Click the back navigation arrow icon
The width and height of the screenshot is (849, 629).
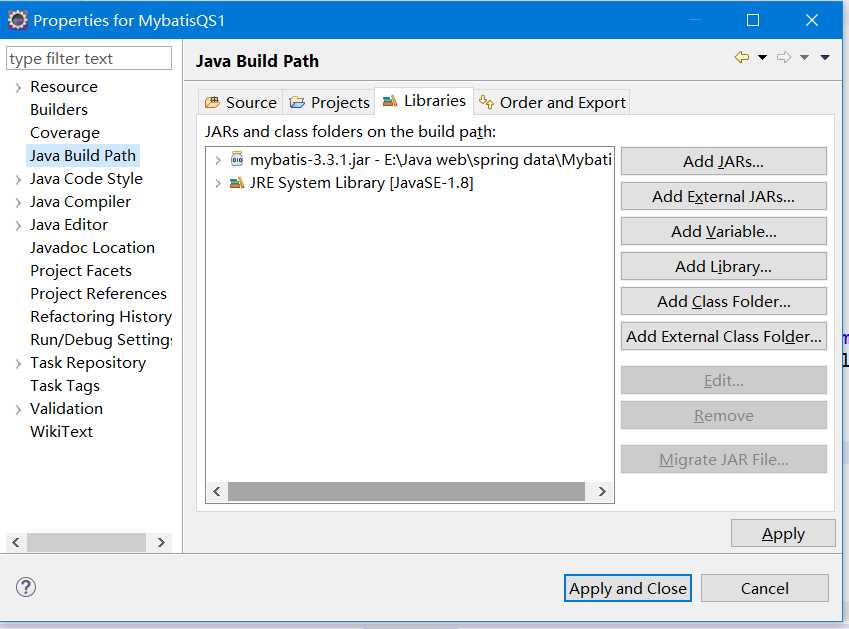[x=742, y=57]
